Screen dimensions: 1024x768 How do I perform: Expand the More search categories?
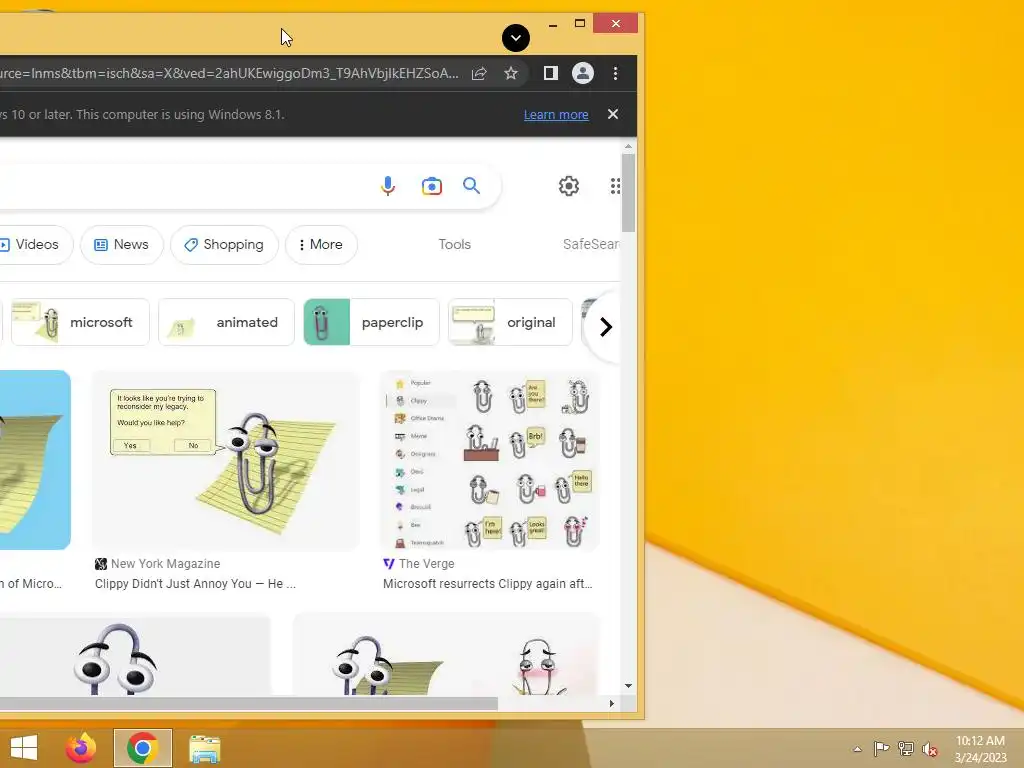pyautogui.click(x=321, y=244)
